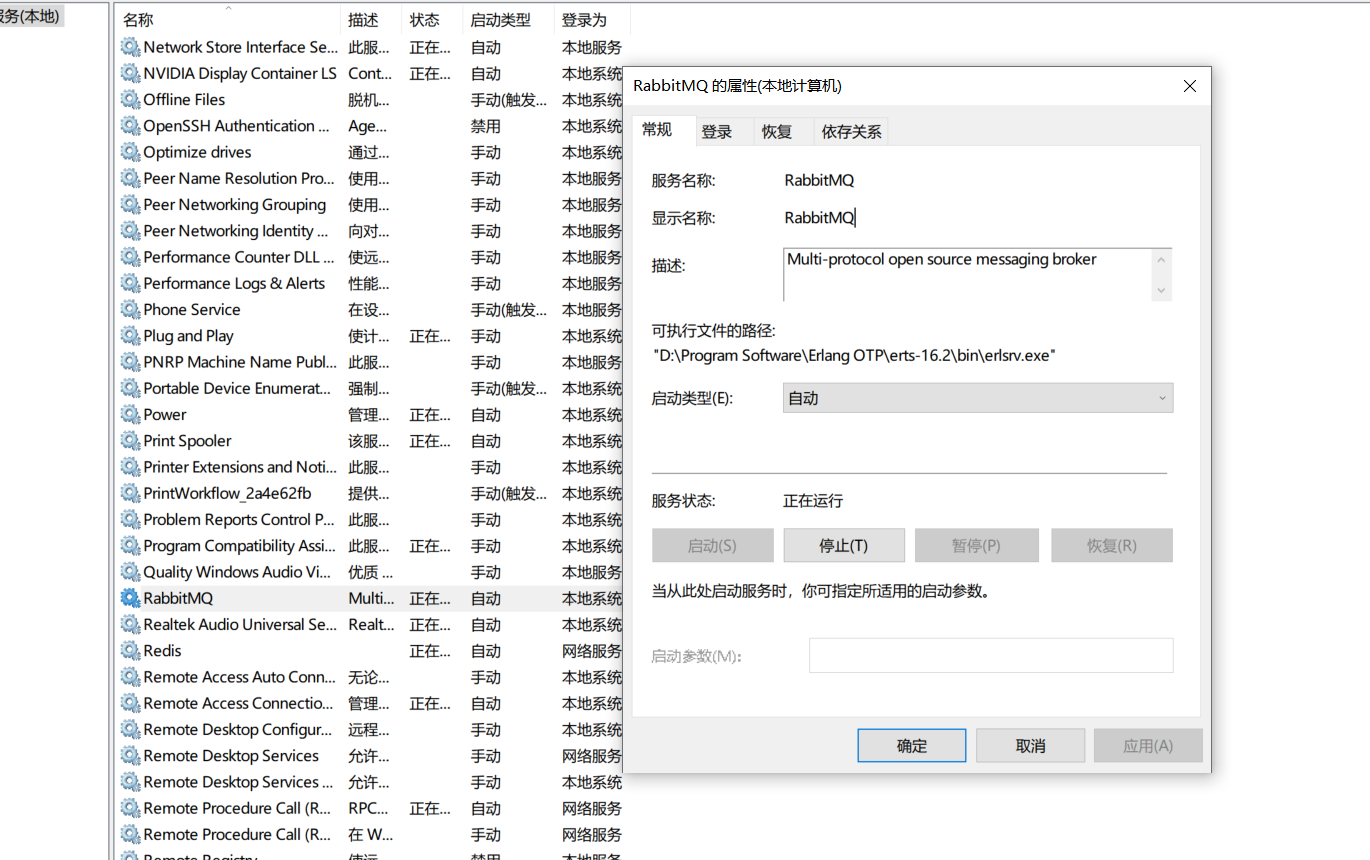Click the description box scroll down arrow
1370x860 pixels.
point(1161,290)
